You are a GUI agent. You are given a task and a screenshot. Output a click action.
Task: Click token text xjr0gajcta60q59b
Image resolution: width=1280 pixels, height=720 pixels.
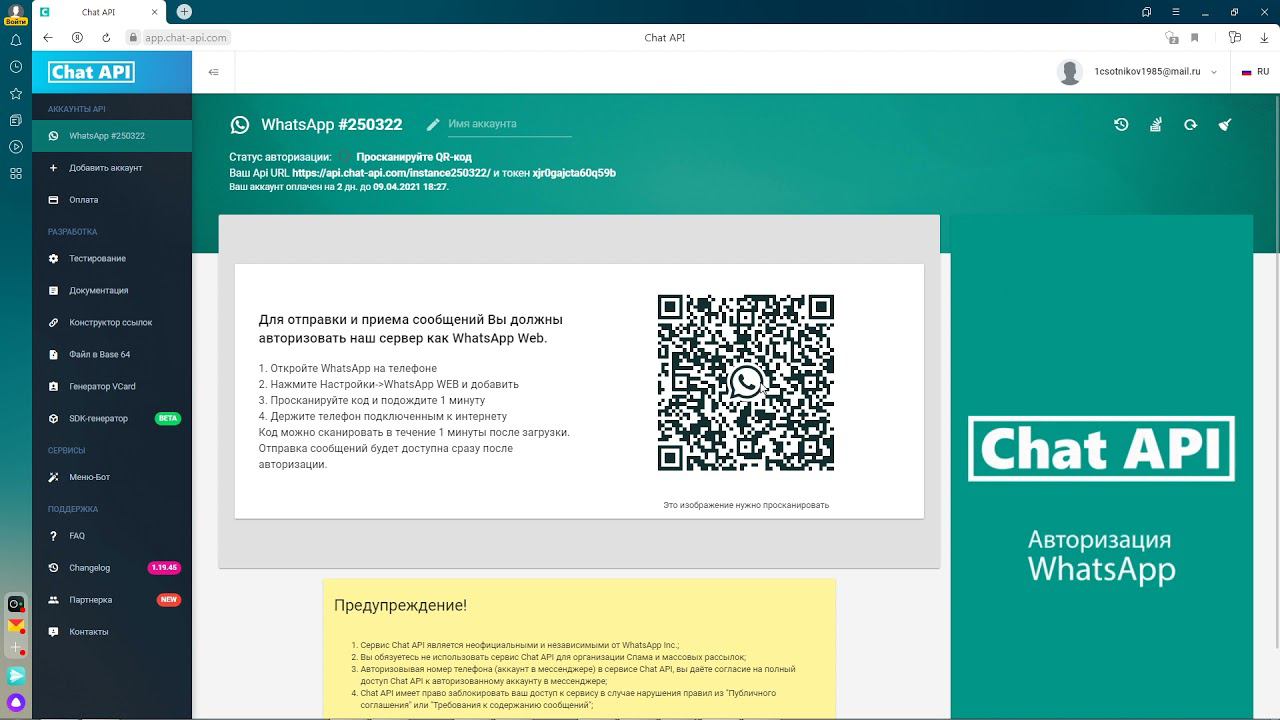(574, 173)
